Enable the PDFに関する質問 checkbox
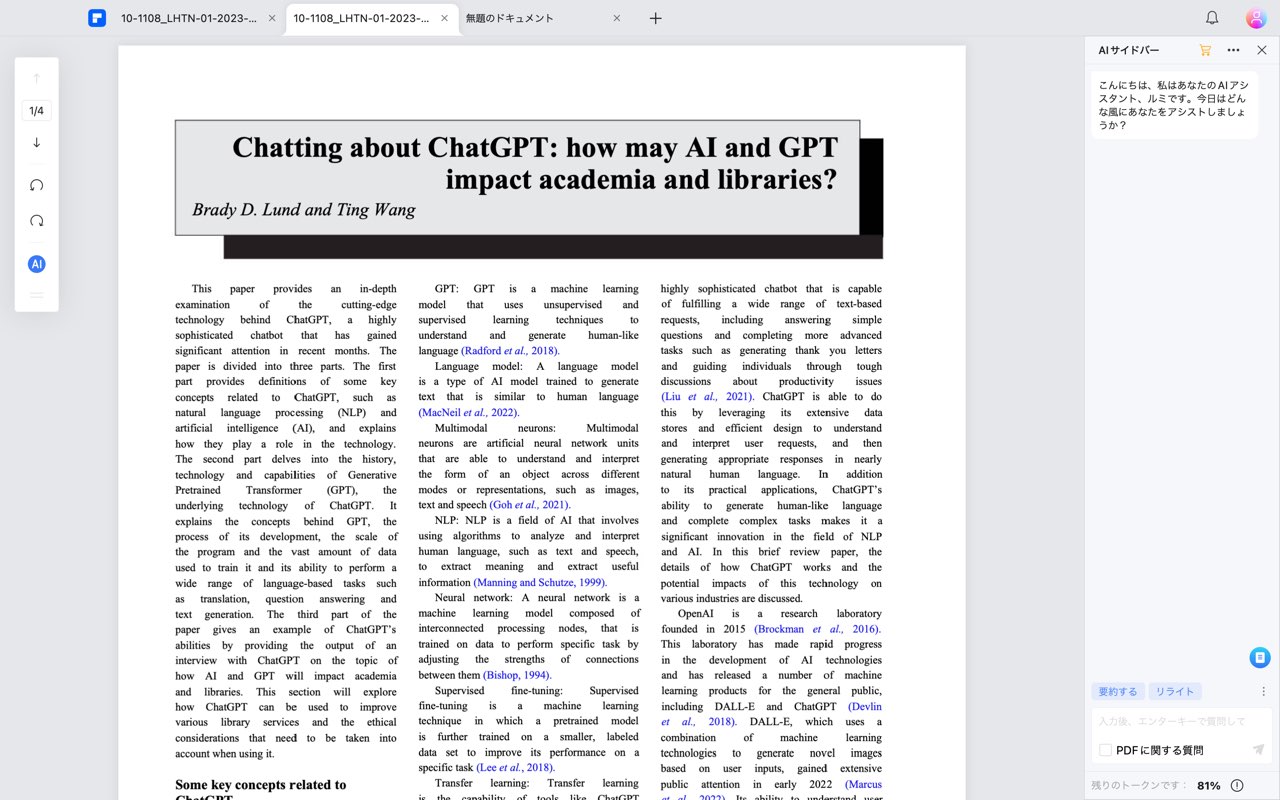The height and width of the screenshot is (800, 1280). tap(1105, 750)
